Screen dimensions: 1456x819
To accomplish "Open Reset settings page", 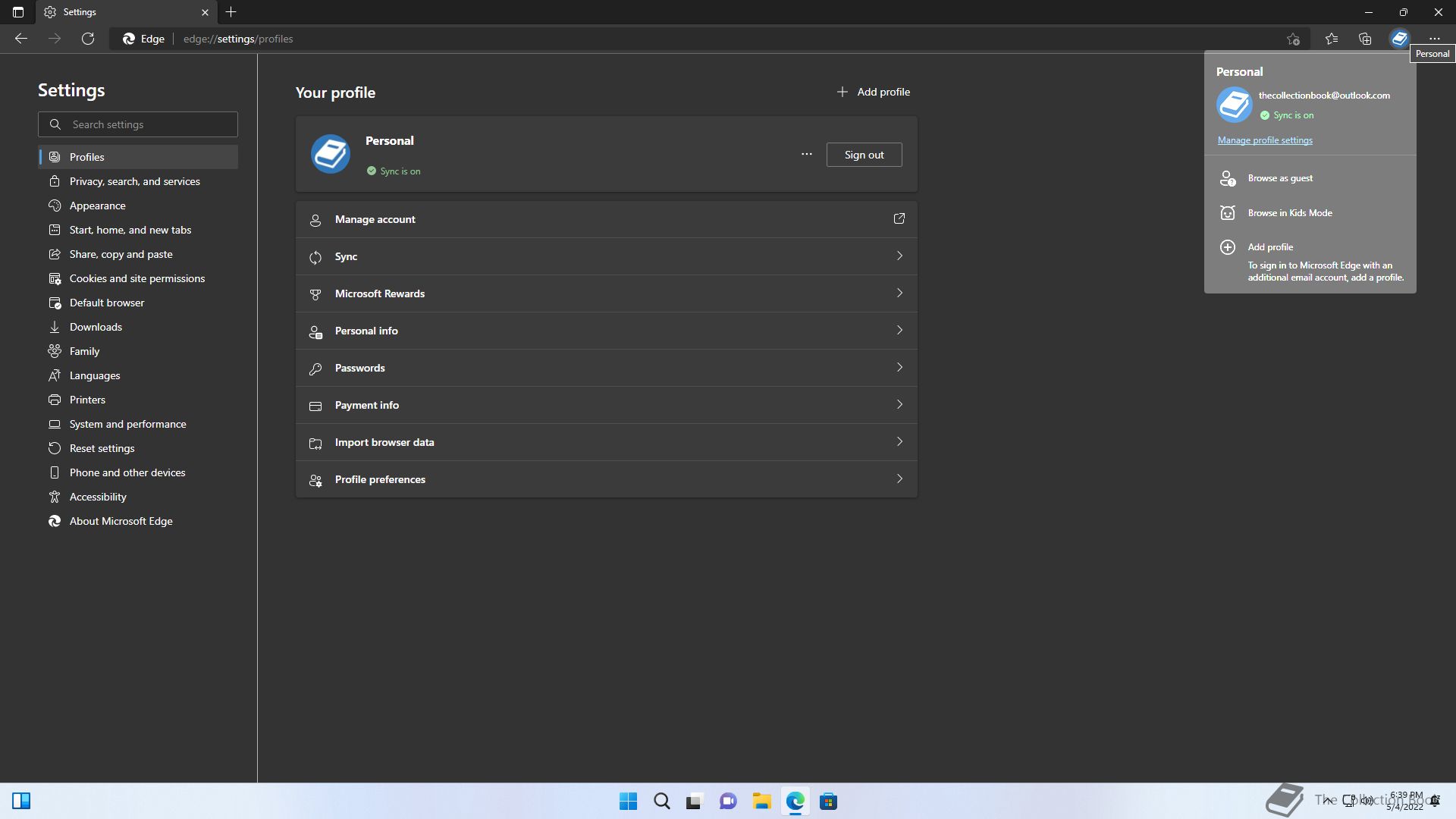I will 138,448.
